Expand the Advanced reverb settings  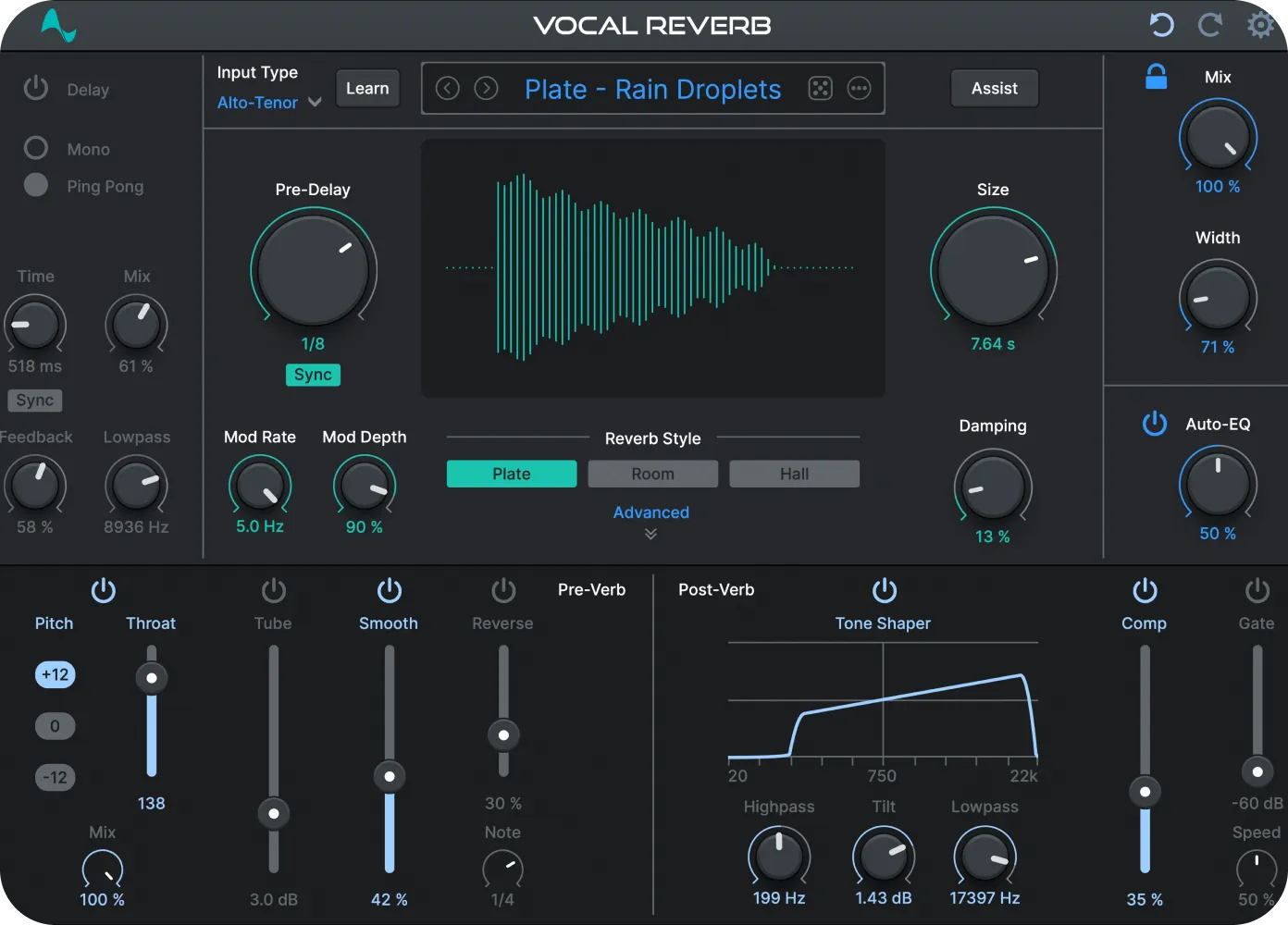tap(651, 521)
